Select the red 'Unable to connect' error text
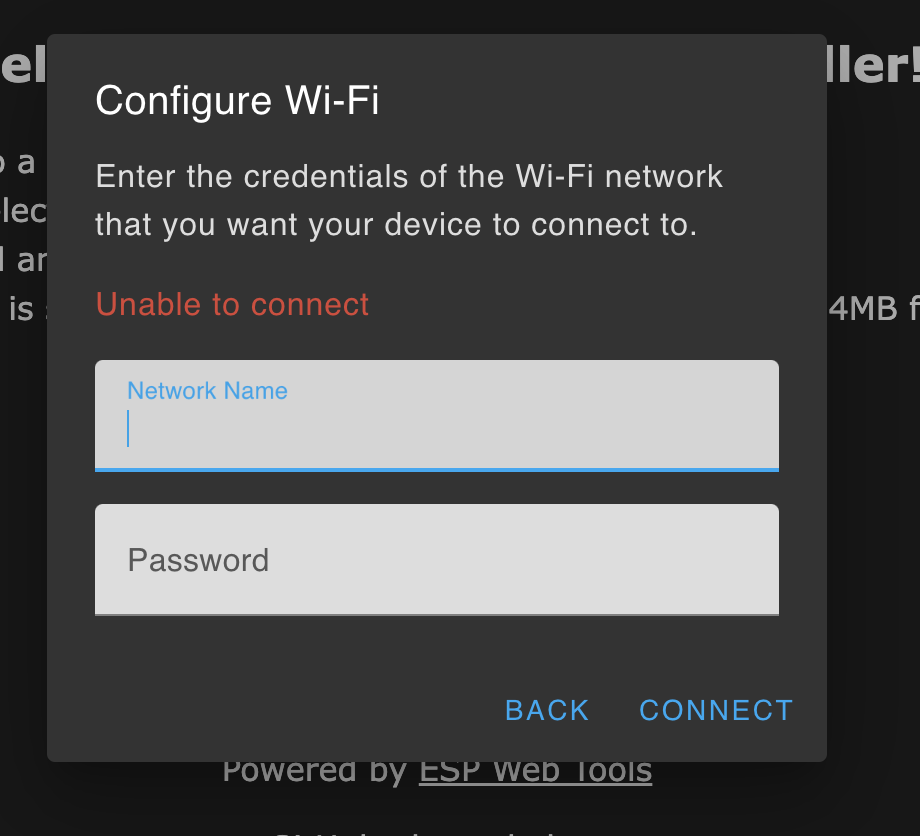Image resolution: width=920 pixels, height=836 pixels. point(232,304)
